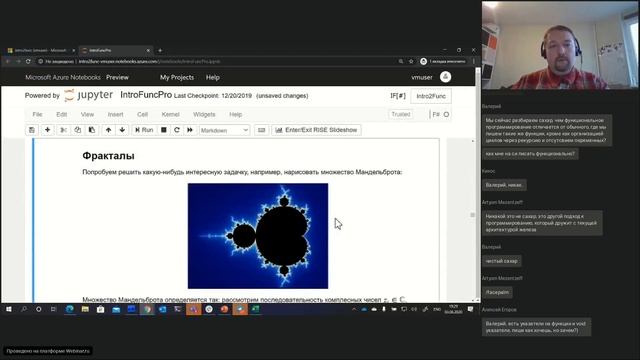Open the View menu in Jupyter

pyautogui.click(x=87, y=114)
